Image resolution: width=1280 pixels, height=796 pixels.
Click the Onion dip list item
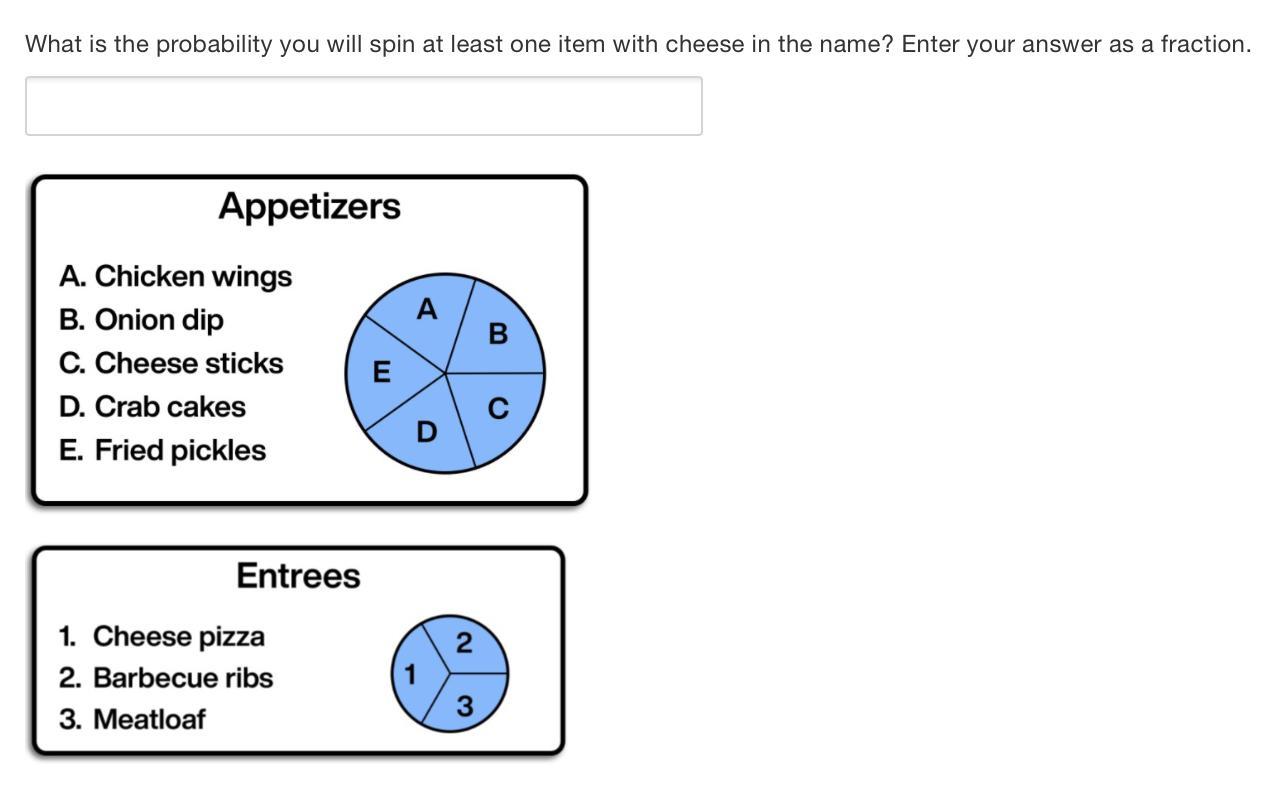[141, 320]
